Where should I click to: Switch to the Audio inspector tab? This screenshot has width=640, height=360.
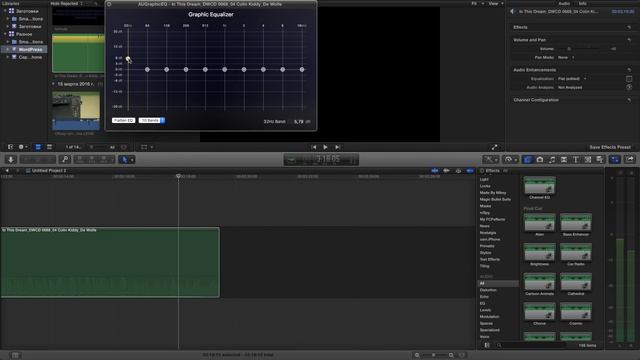[564, 3]
